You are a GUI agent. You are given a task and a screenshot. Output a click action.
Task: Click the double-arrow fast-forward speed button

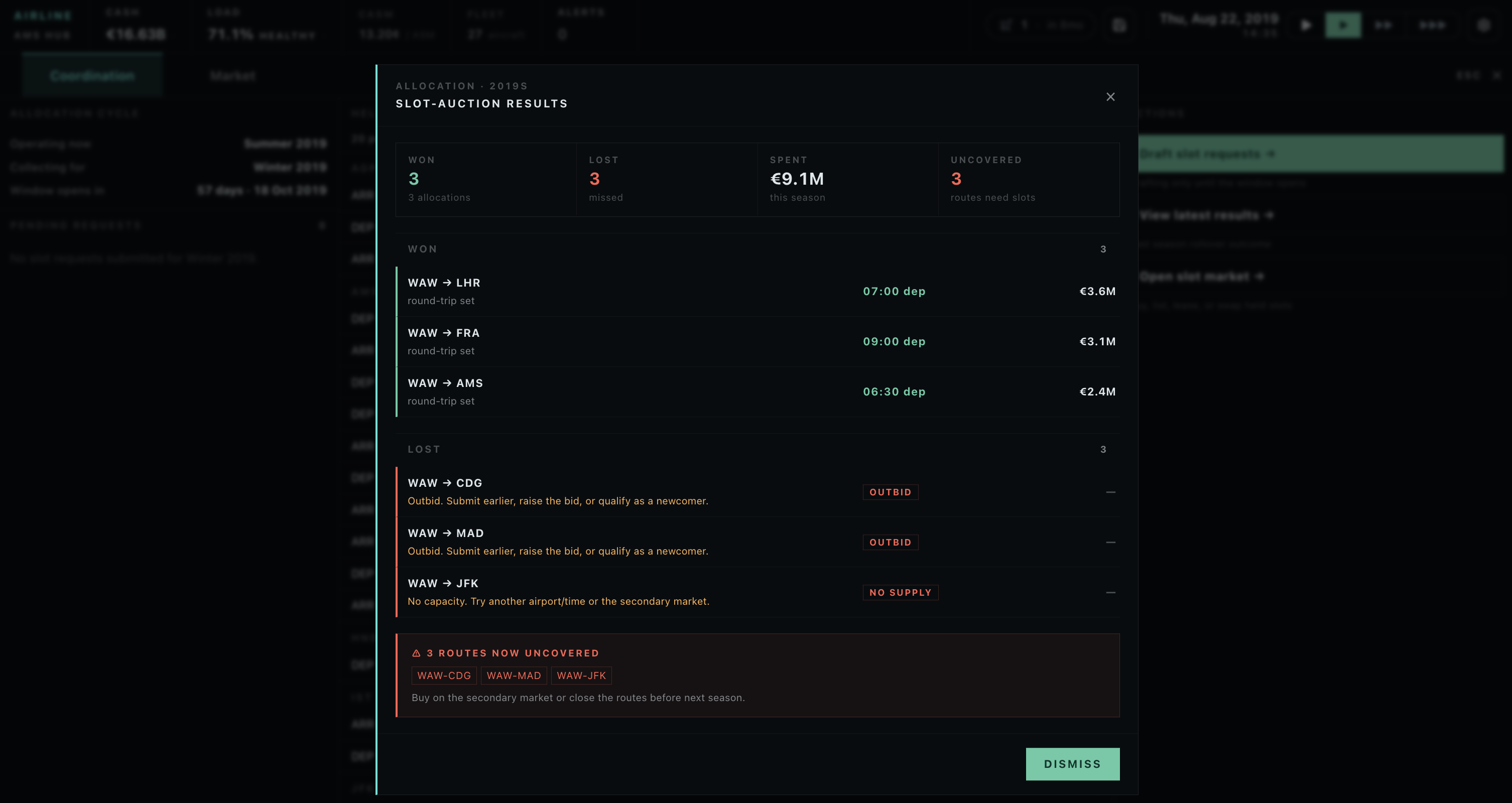click(1383, 25)
